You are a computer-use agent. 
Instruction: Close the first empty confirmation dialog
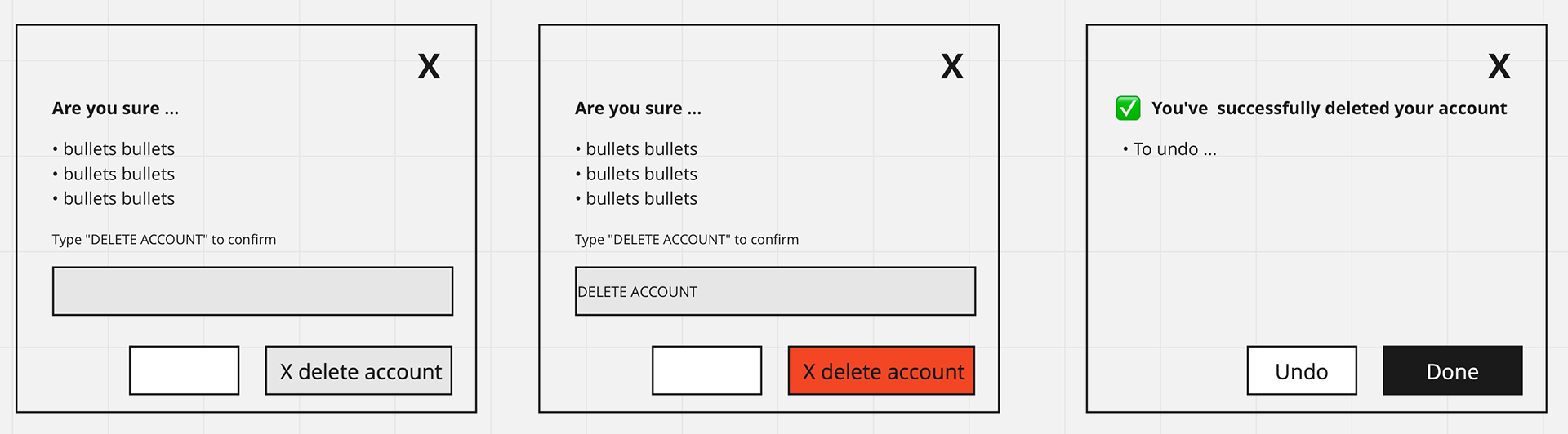[x=429, y=66]
